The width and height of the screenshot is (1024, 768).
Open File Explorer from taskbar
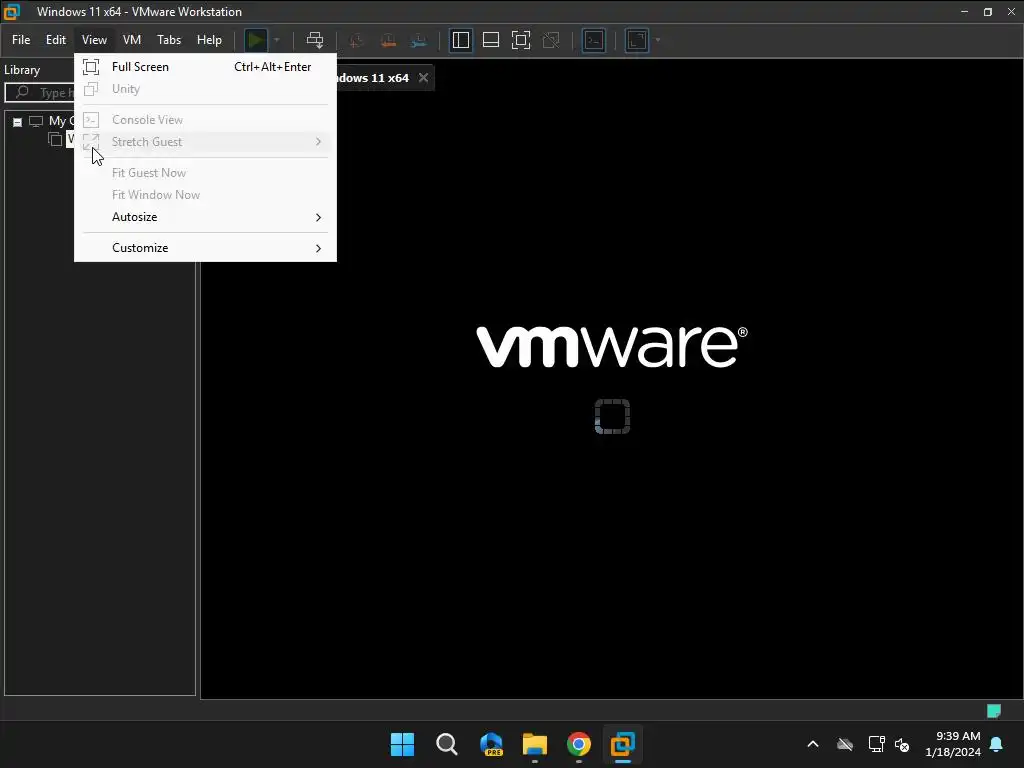(535, 744)
